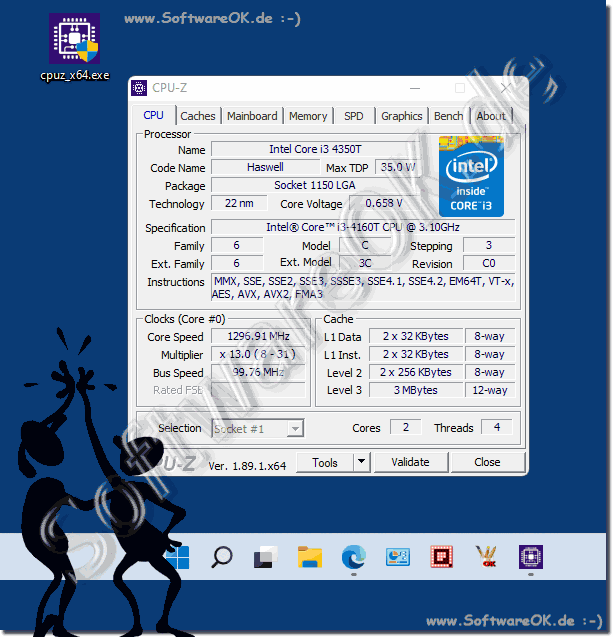Screen dimensions: 613x637
Task: Click the Validate button
Action: (411, 462)
